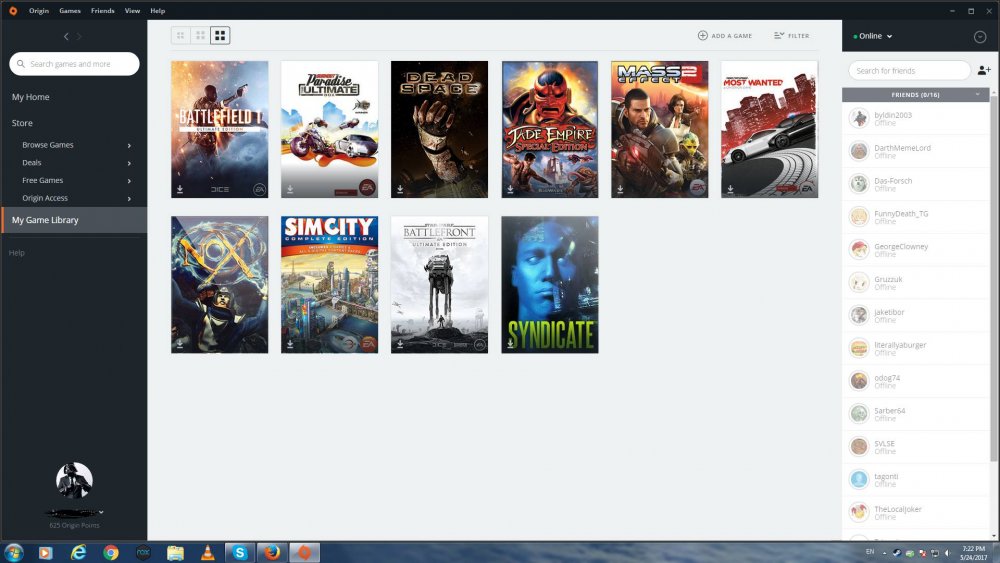This screenshot has width=1000, height=563.
Task: Open NOX game tile
Action: pyautogui.click(x=219, y=284)
